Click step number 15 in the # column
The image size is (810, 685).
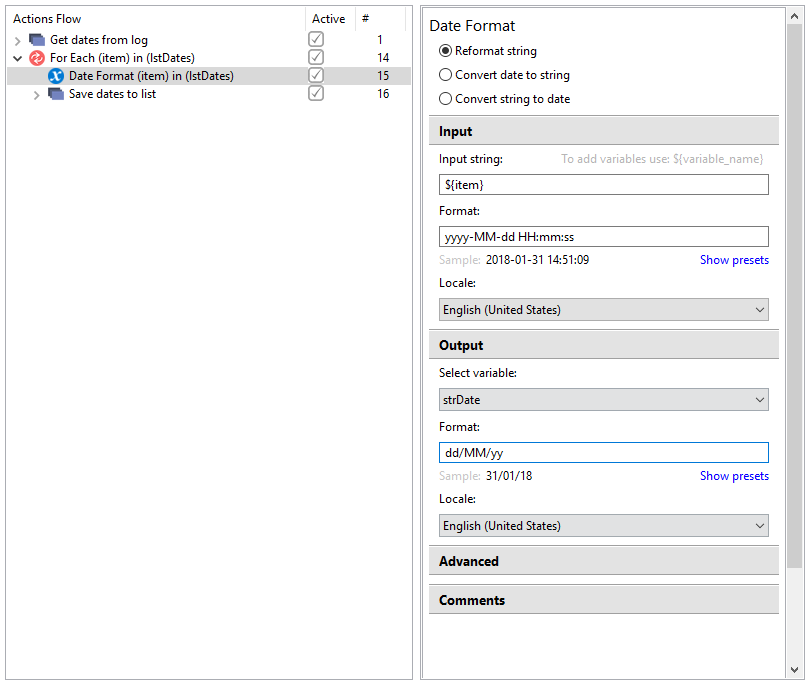tap(383, 76)
